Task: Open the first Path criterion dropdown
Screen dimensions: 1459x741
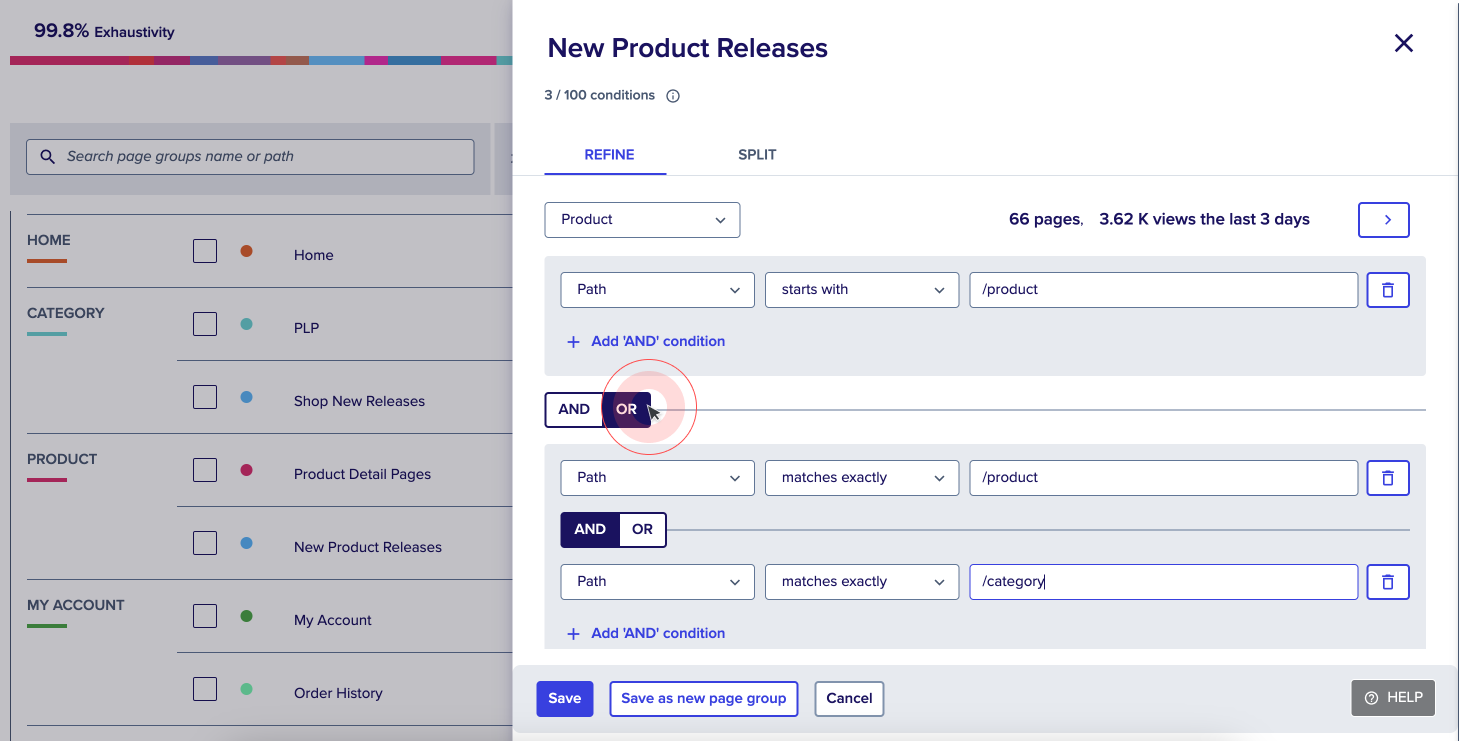Action: click(x=657, y=290)
